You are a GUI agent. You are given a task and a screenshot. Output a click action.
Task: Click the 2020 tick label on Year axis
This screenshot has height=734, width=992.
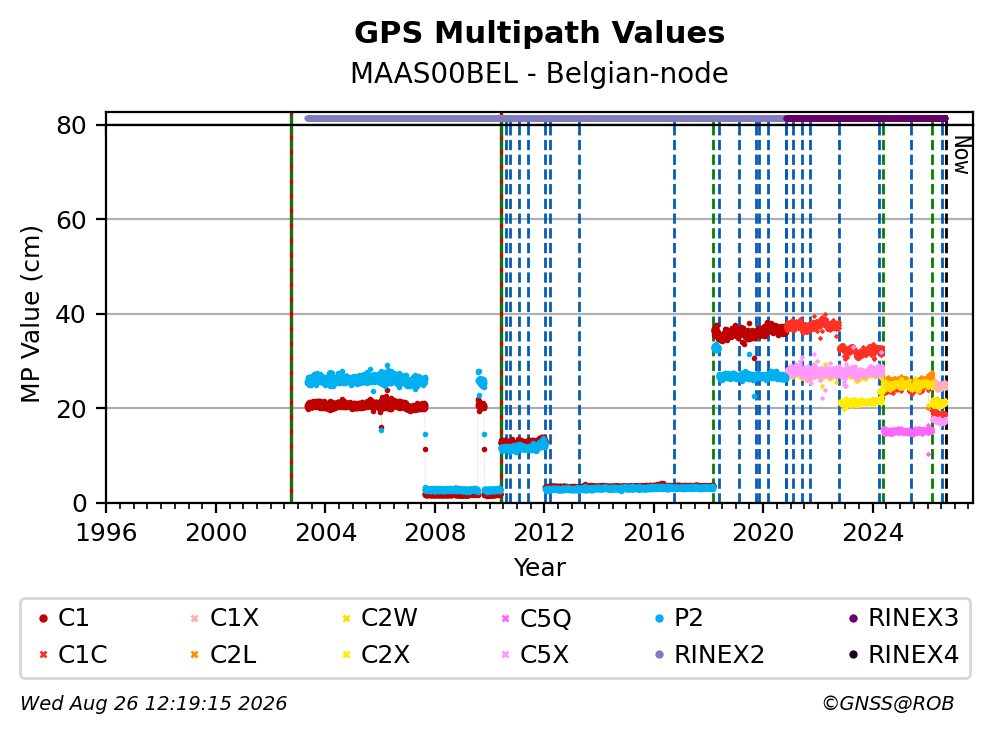click(763, 533)
